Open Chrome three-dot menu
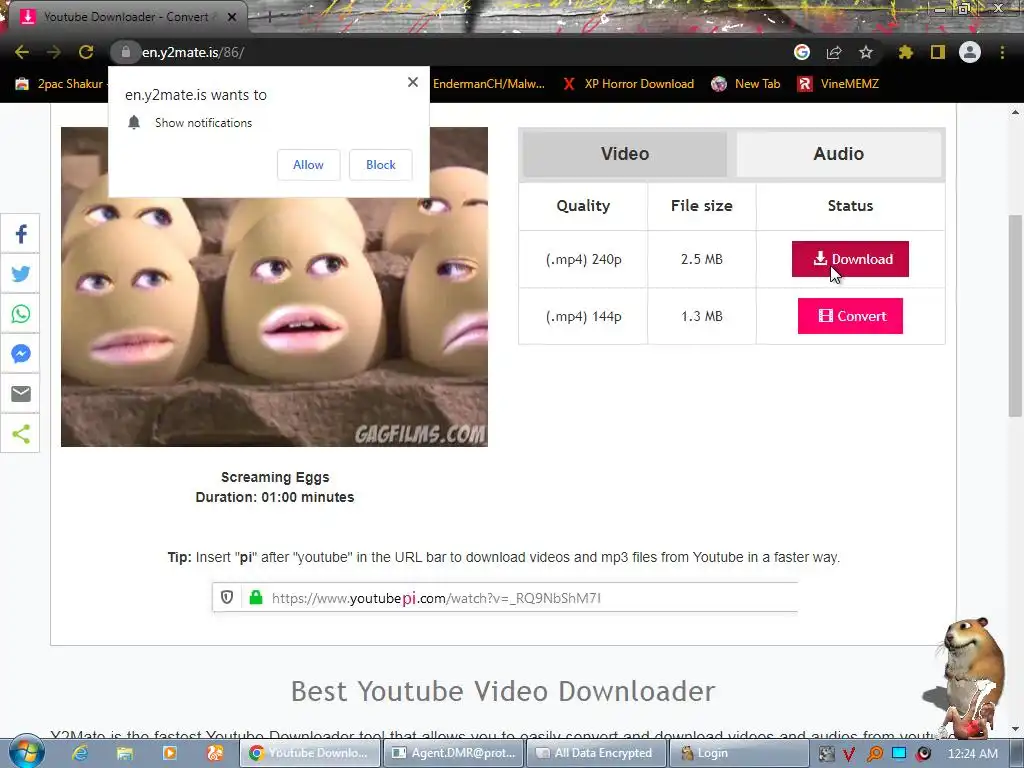1024x768 pixels. point(1002,52)
